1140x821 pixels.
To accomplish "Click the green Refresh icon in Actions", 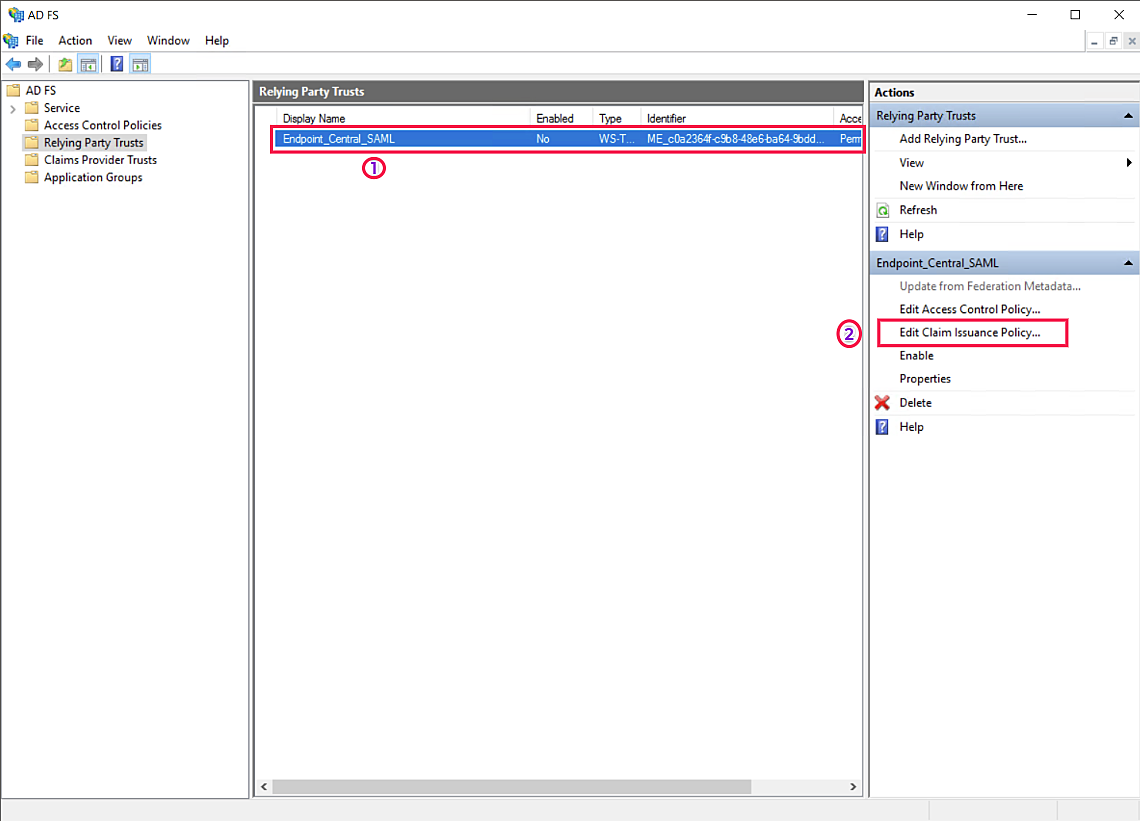I will [x=882, y=210].
